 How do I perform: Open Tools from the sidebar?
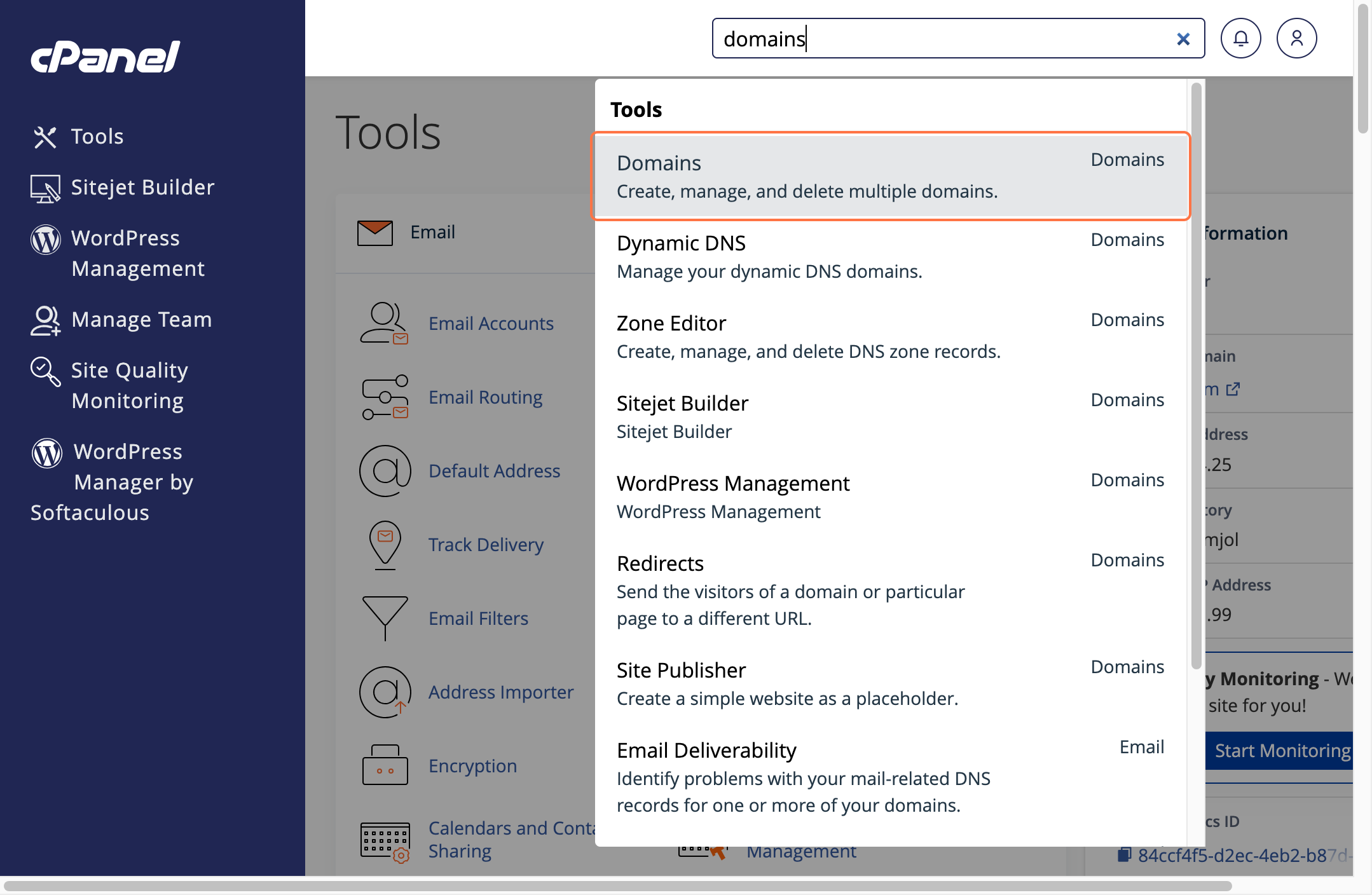pos(97,137)
